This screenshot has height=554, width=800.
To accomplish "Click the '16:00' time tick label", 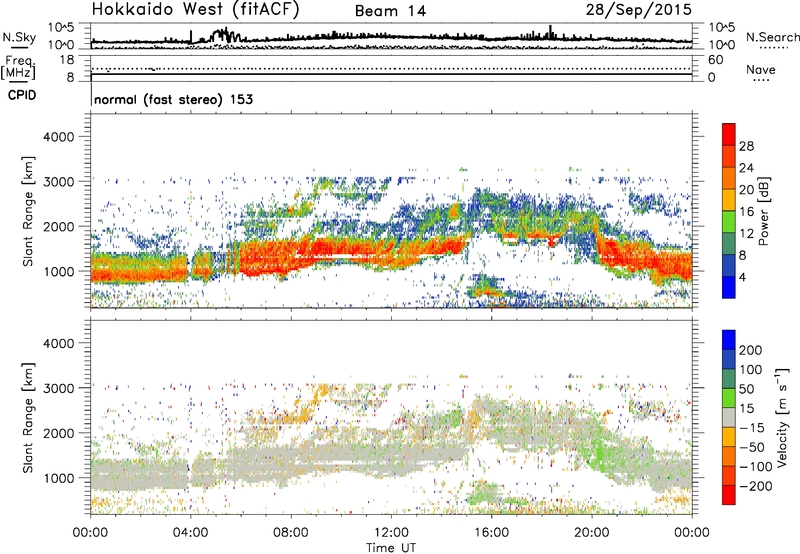I will tap(491, 533).
